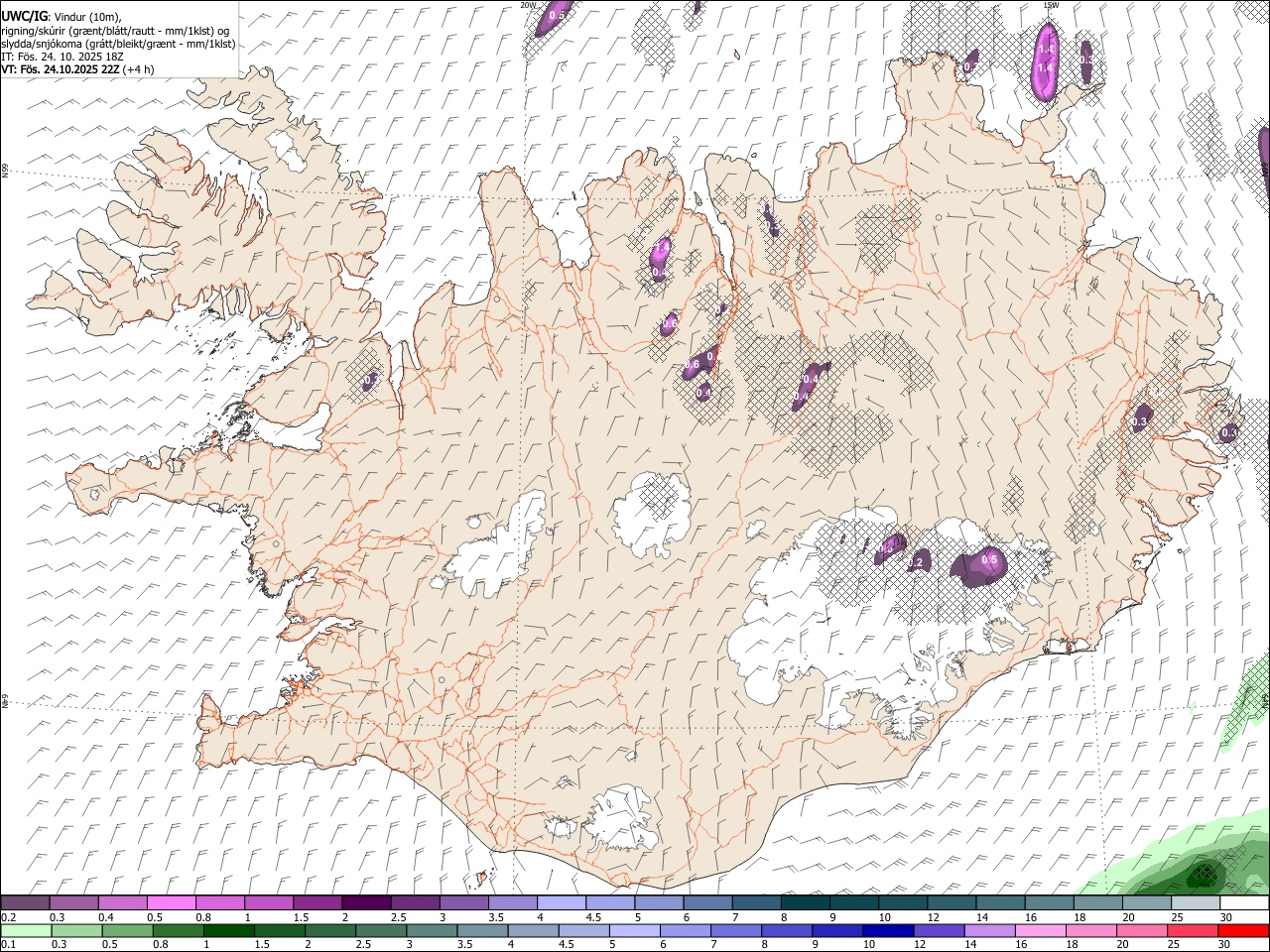Pick the dusky purple 0.2 swatch, upper scale
Image resolution: width=1270 pixels, height=952 pixels.
tap(25, 903)
